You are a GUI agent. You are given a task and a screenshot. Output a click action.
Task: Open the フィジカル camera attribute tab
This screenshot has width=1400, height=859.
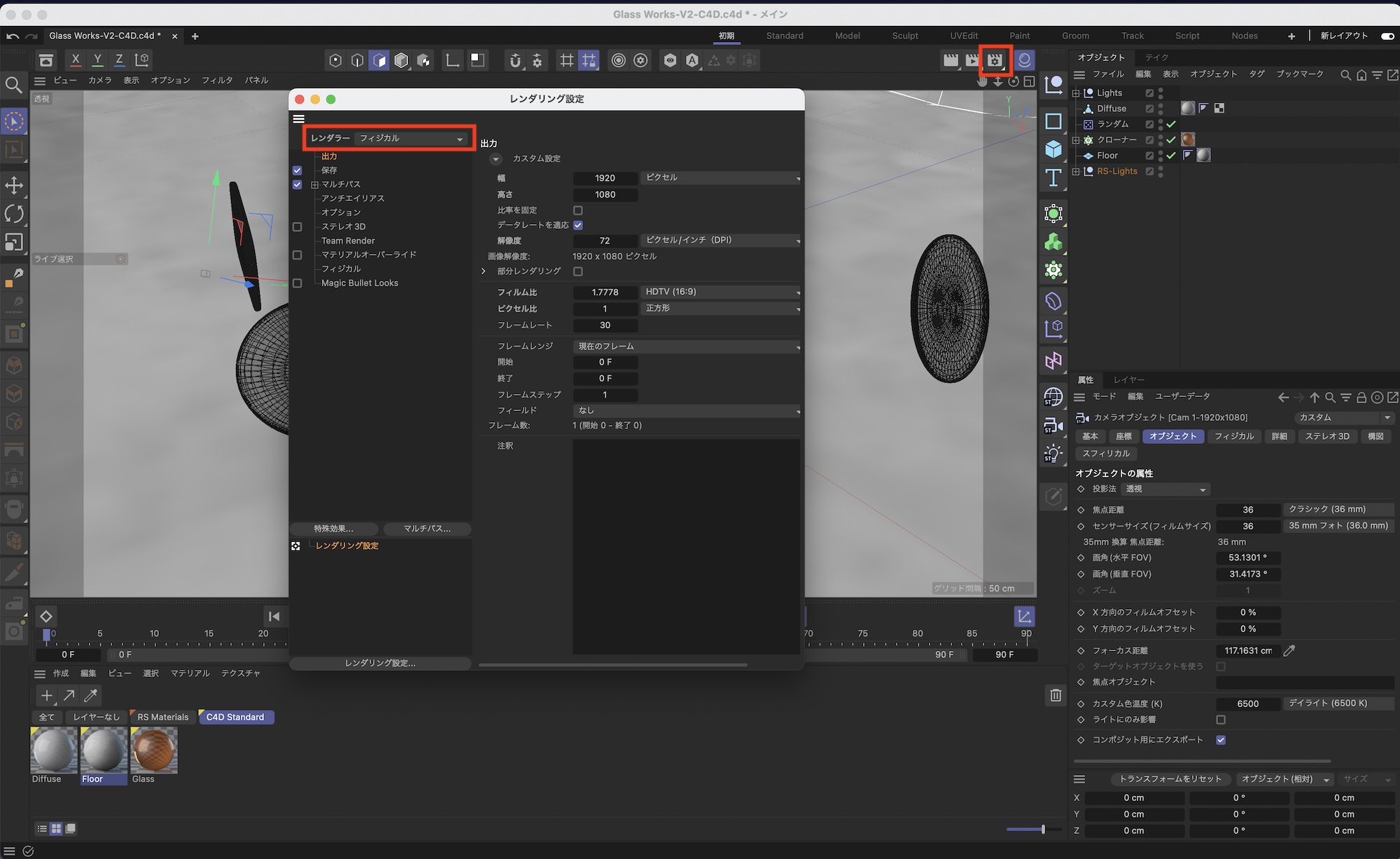tap(1233, 436)
